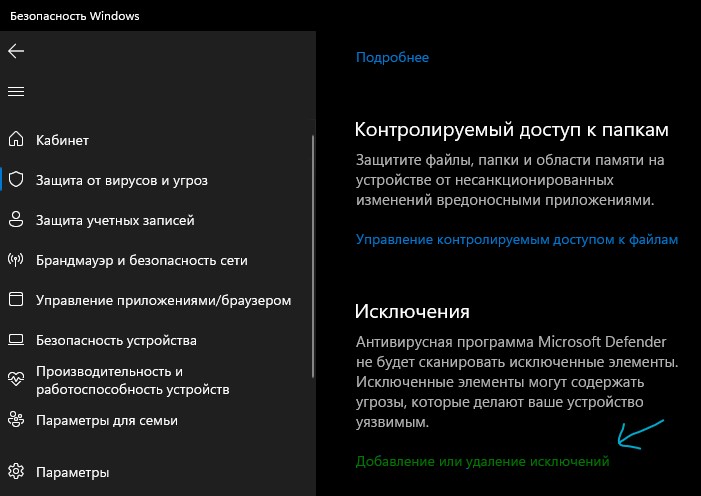The image size is (701, 496).
Task: Open the hamburger navigation menu
Action: [x=16, y=91]
